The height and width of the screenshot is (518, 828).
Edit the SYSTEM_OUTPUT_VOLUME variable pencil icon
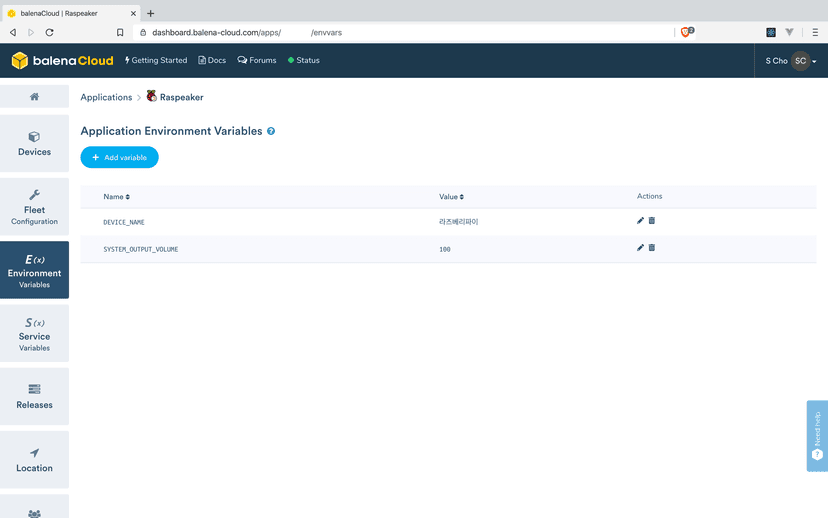click(x=640, y=248)
